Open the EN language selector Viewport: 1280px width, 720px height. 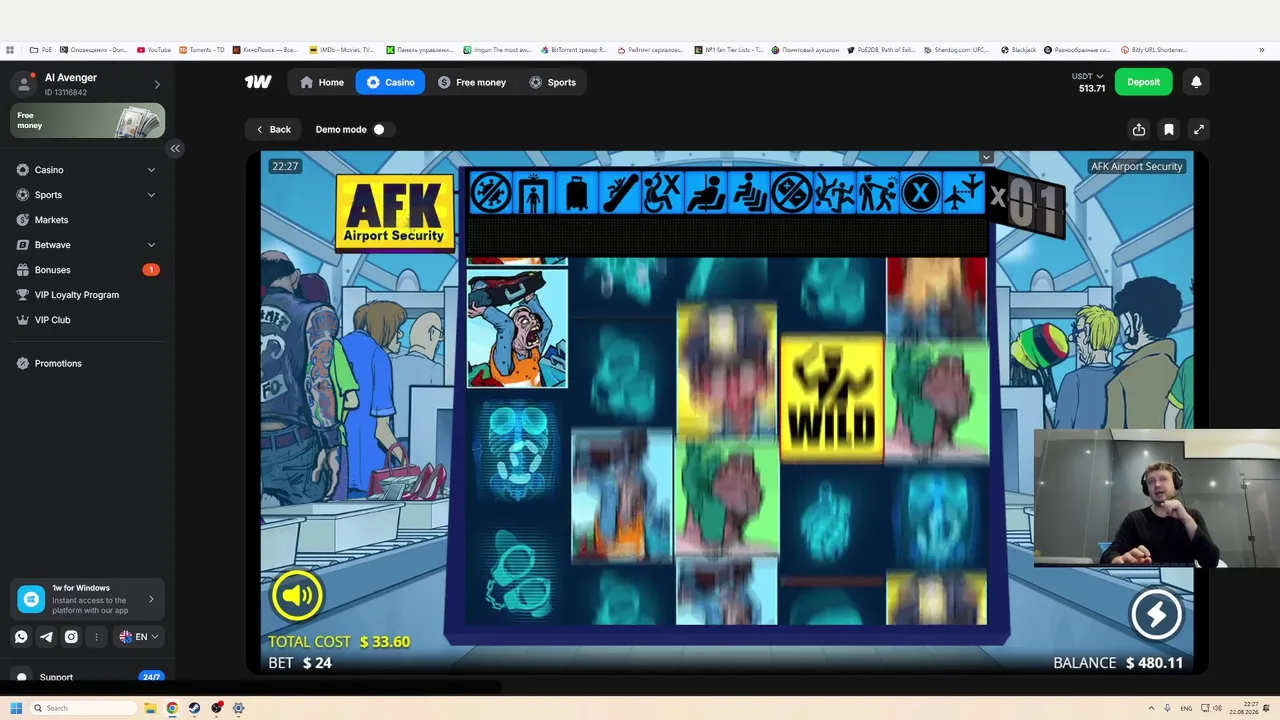(x=139, y=637)
